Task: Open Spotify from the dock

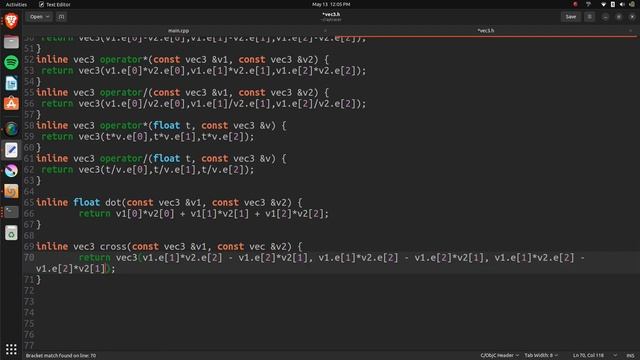Action: (11, 62)
